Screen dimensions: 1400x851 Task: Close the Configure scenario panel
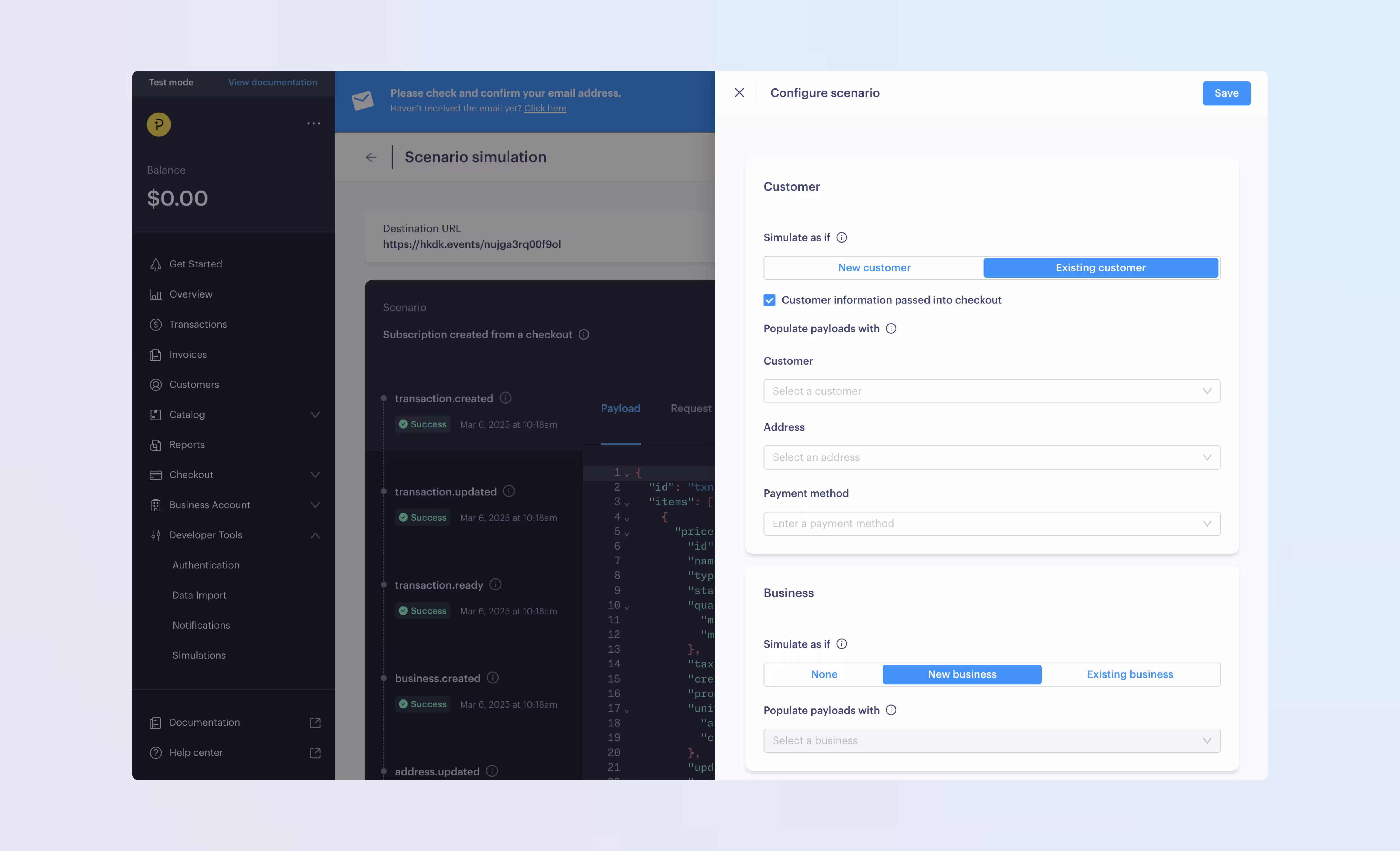point(739,93)
